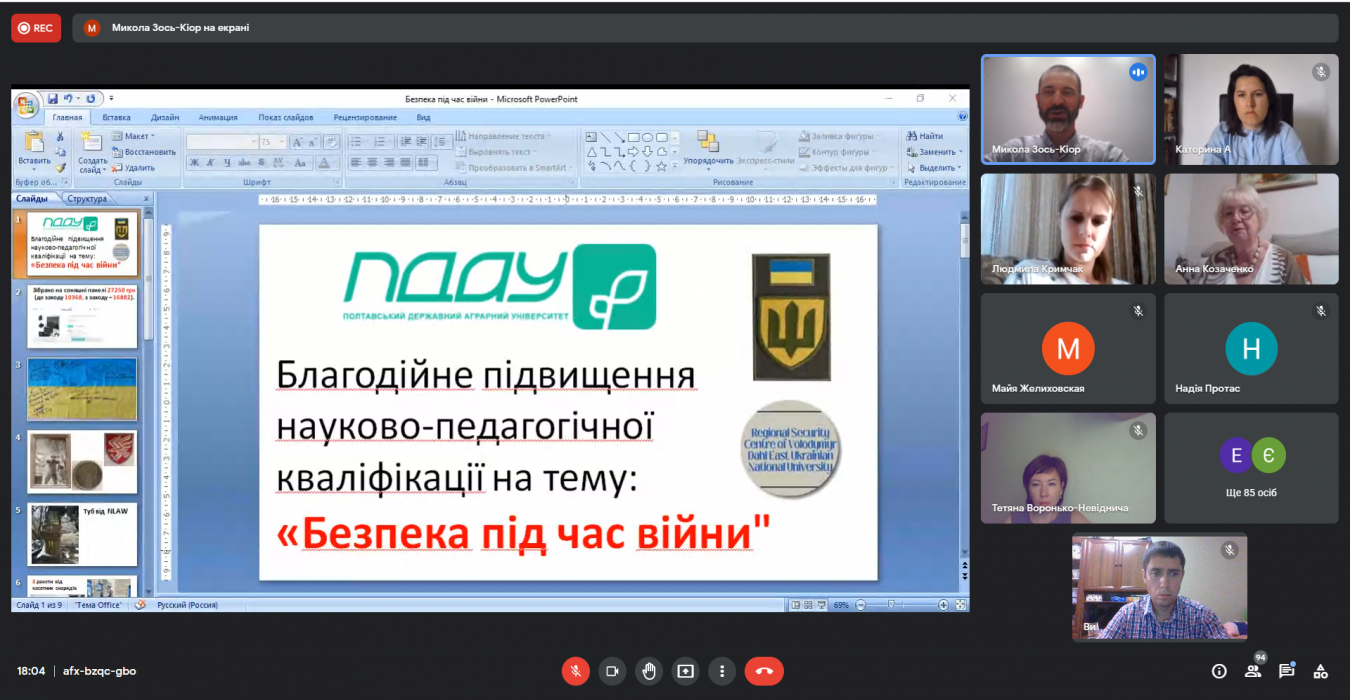Select the rectangle shape in the shapes gallery

[x=634, y=137]
